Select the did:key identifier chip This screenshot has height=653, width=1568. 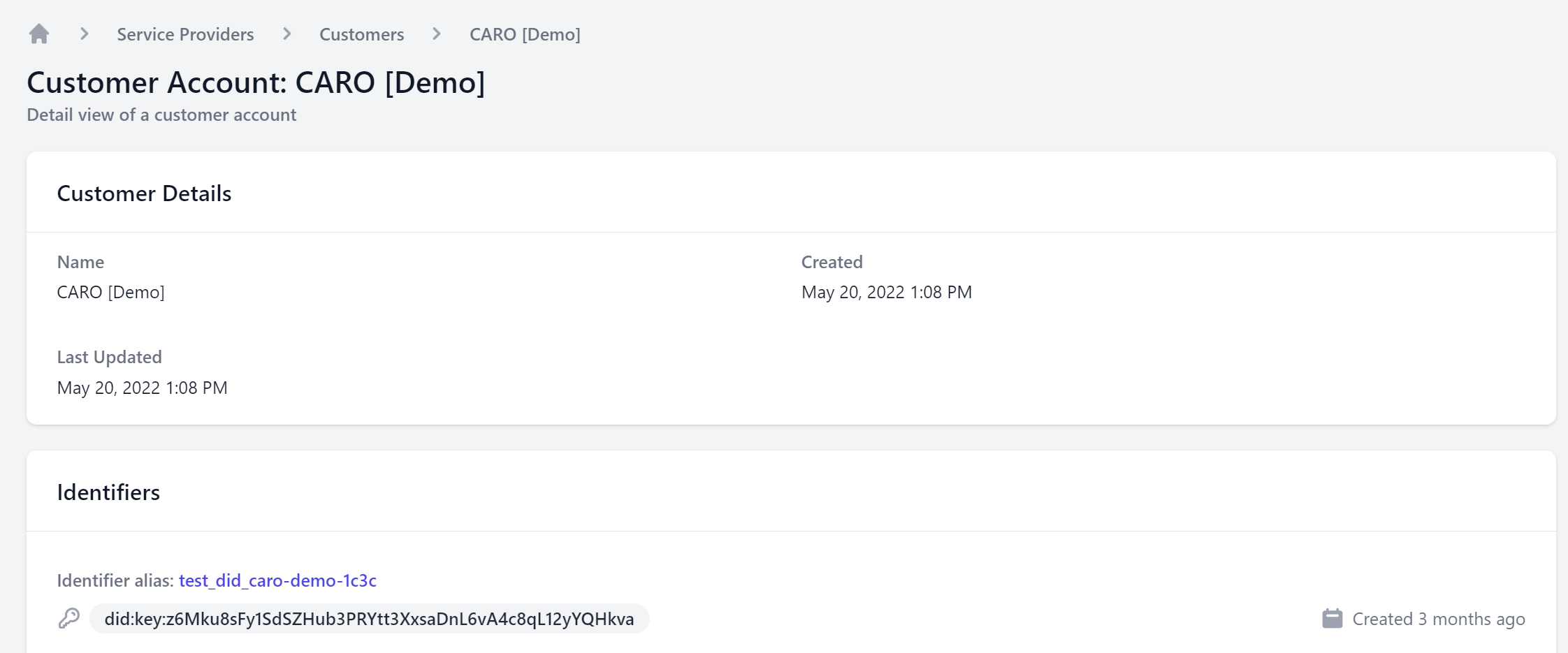pyautogui.click(x=370, y=619)
